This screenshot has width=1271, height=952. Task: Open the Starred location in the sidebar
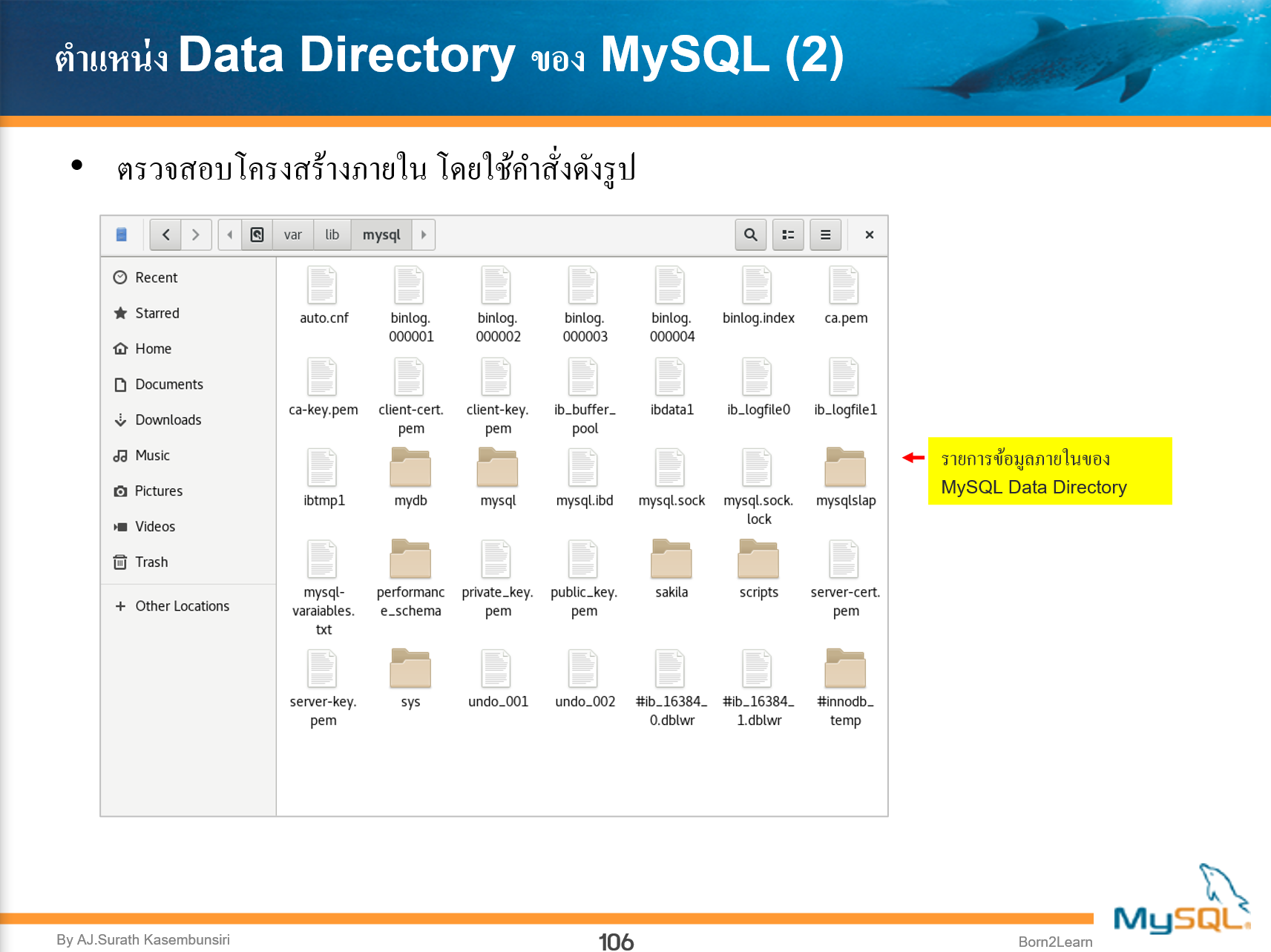(121, 312)
